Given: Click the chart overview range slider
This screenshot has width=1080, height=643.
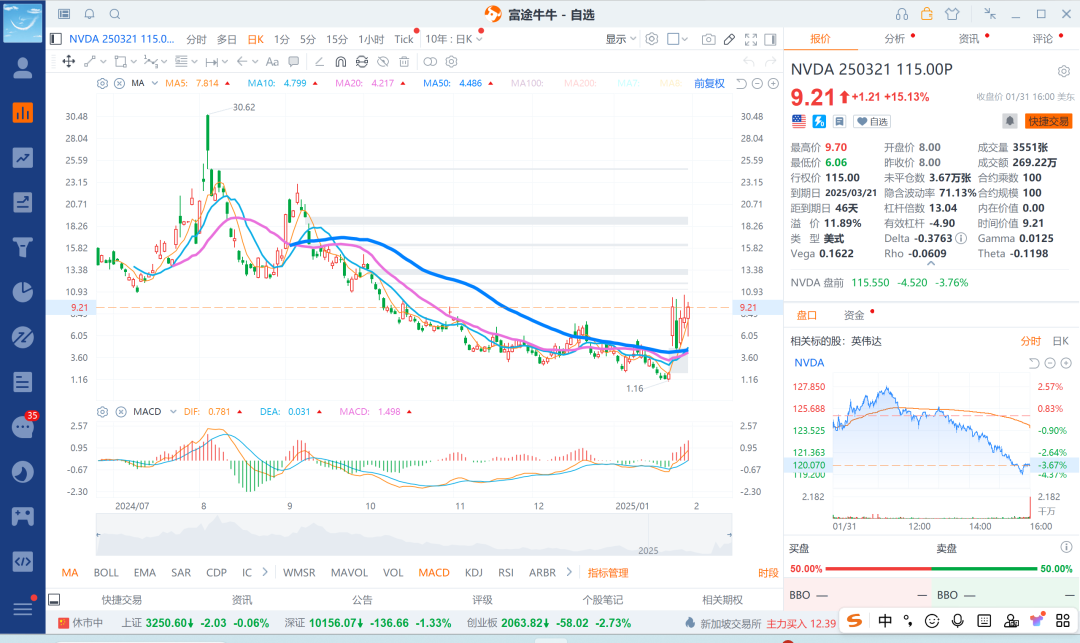Looking at the screenshot, I should pyautogui.click(x=413, y=534).
